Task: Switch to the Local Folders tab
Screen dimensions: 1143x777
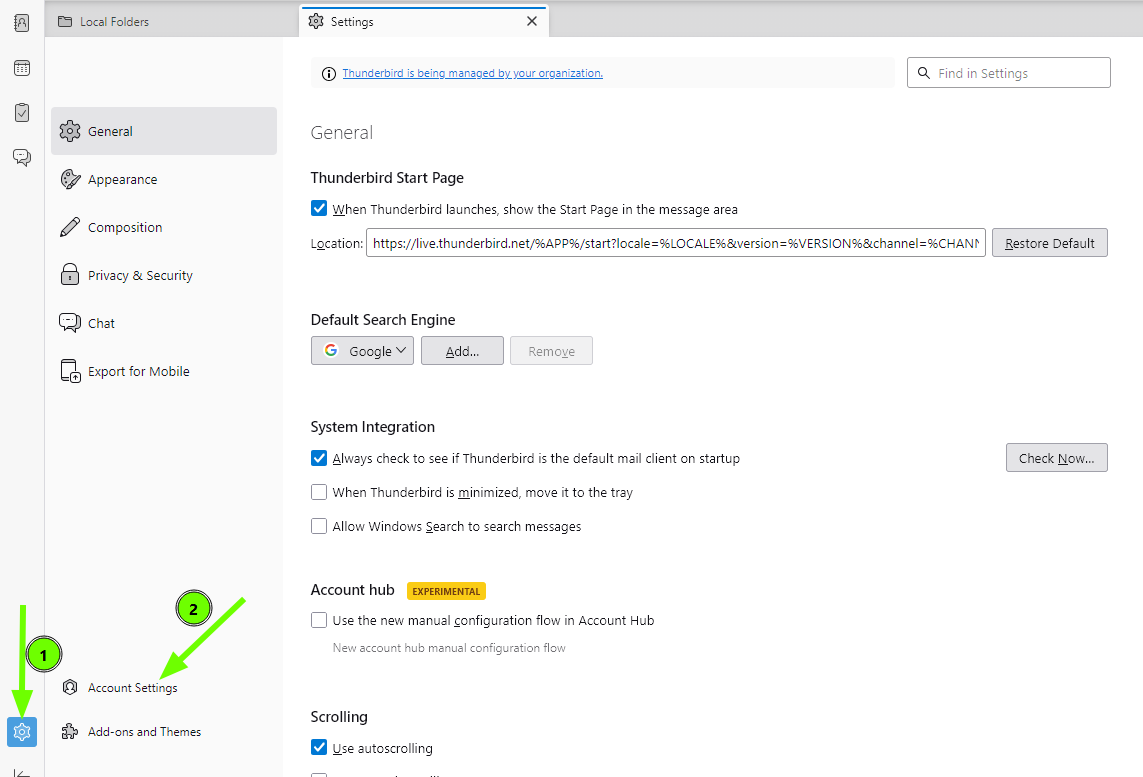Action: coord(171,21)
